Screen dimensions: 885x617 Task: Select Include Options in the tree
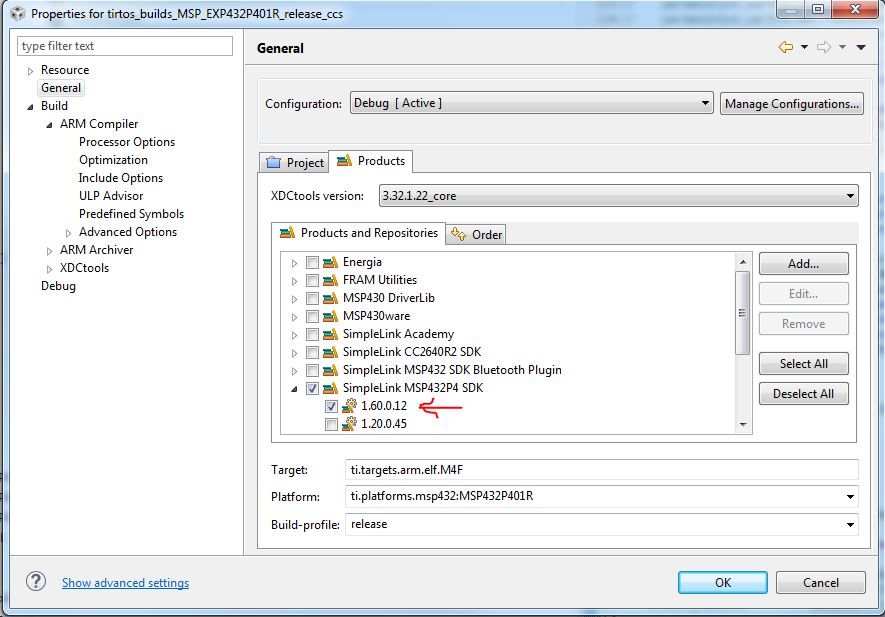click(x=120, y=178)
